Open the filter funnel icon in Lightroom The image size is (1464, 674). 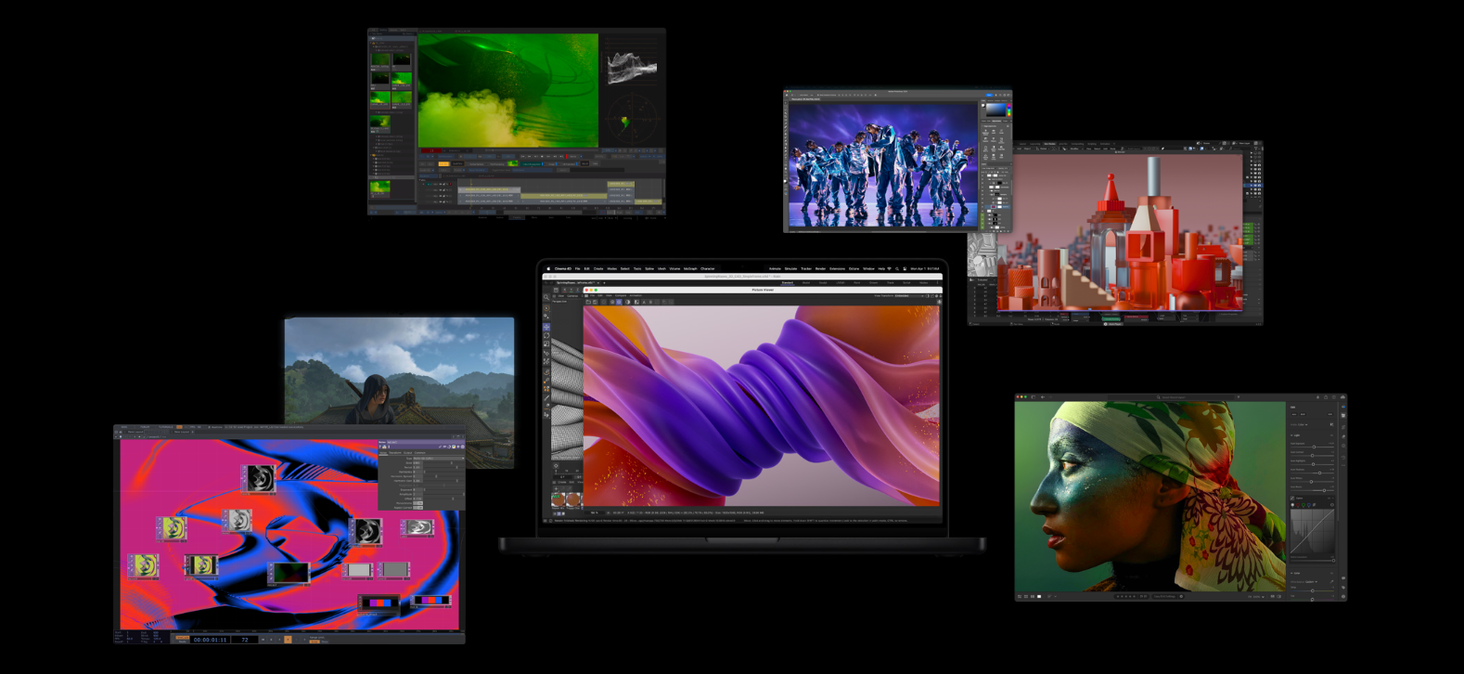pos(1238,397)
